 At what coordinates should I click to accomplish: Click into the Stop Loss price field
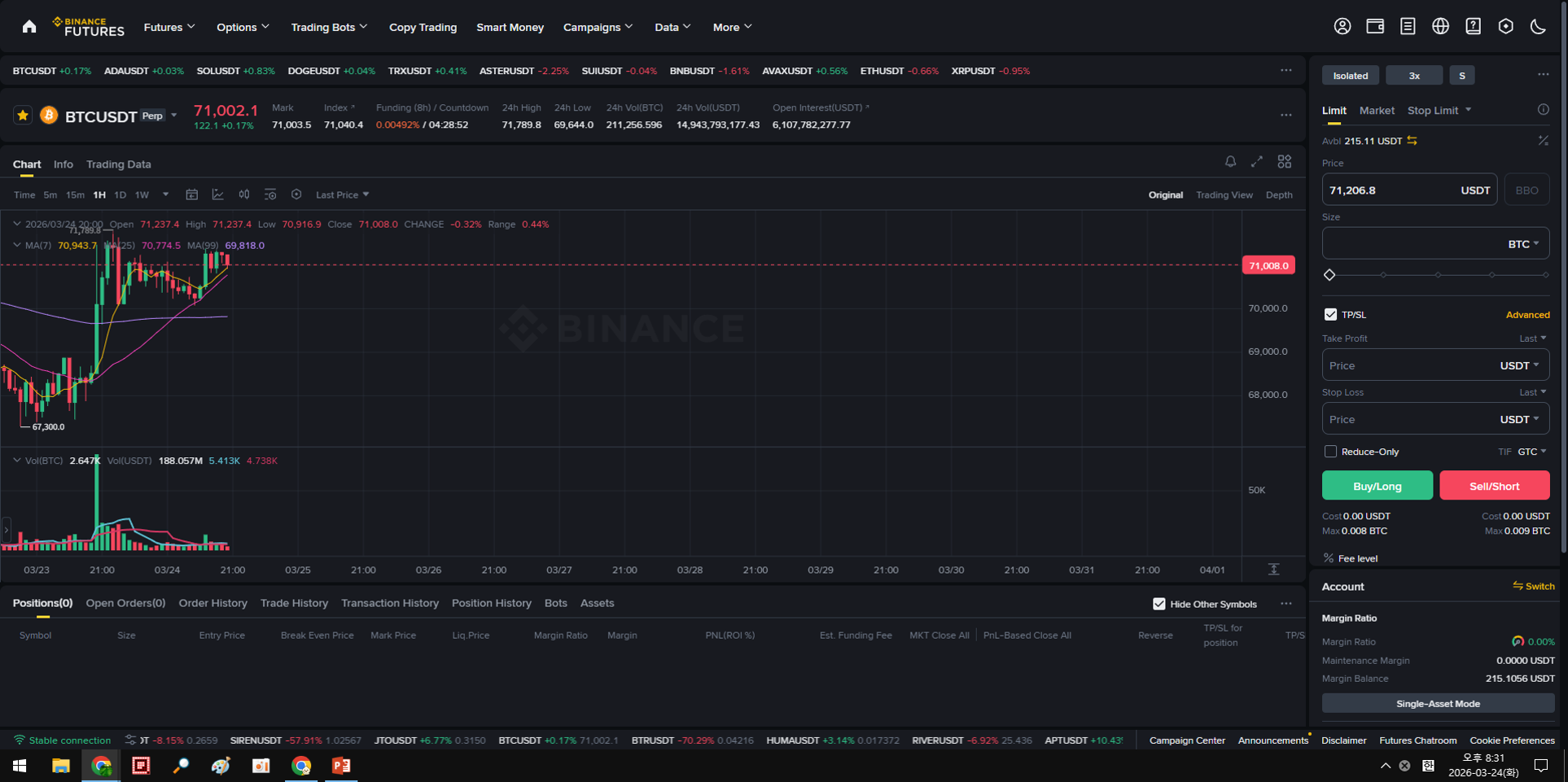1435,419
